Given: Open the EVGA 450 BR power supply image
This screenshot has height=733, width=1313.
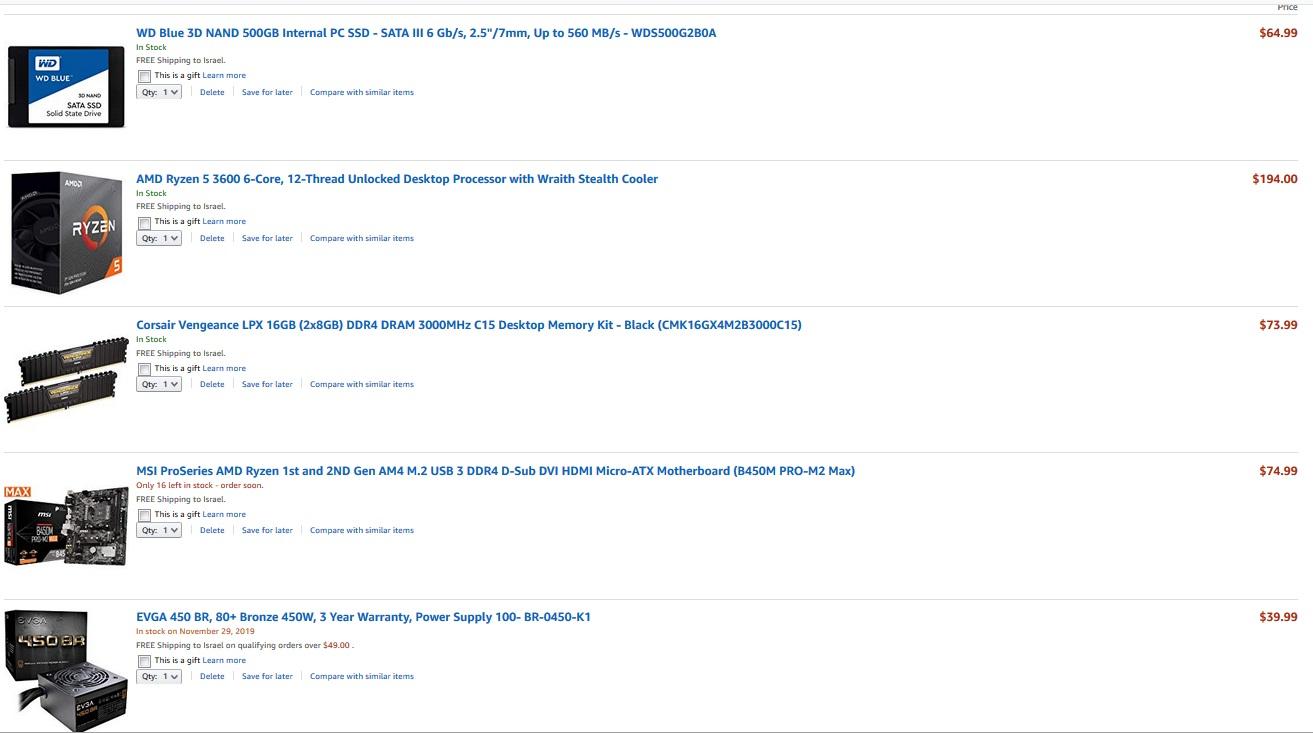Looking at the screenshot, I should (67, 670).
